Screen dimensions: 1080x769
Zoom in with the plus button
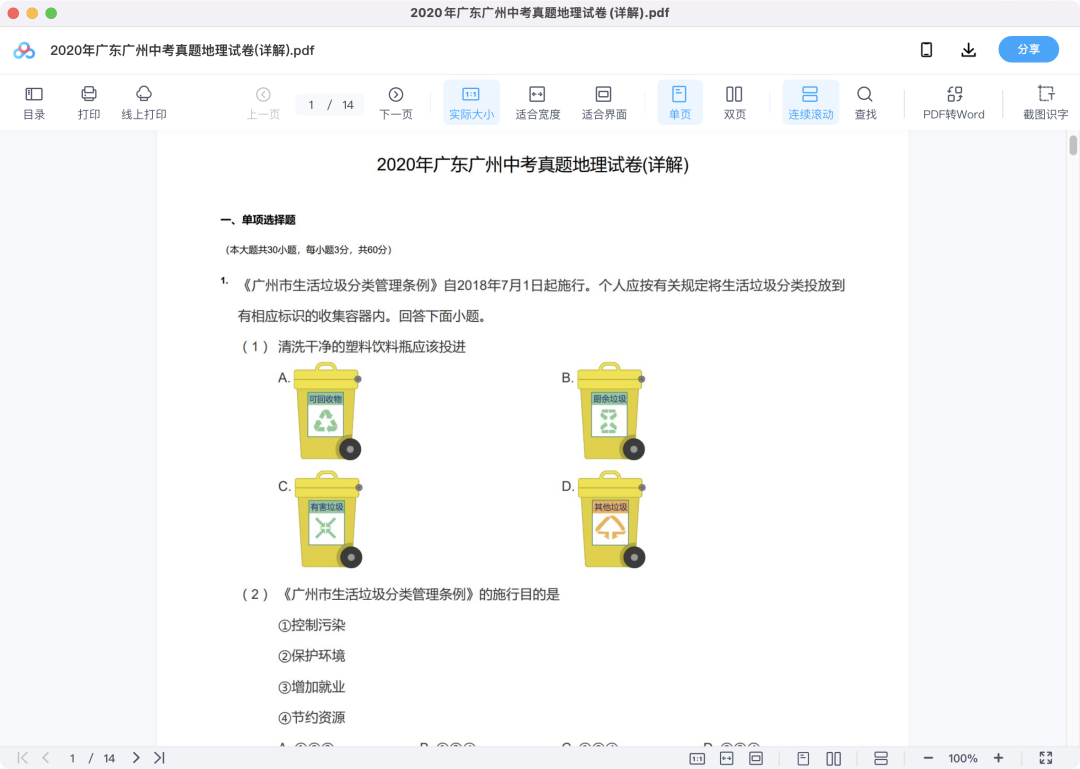point(998,758)
